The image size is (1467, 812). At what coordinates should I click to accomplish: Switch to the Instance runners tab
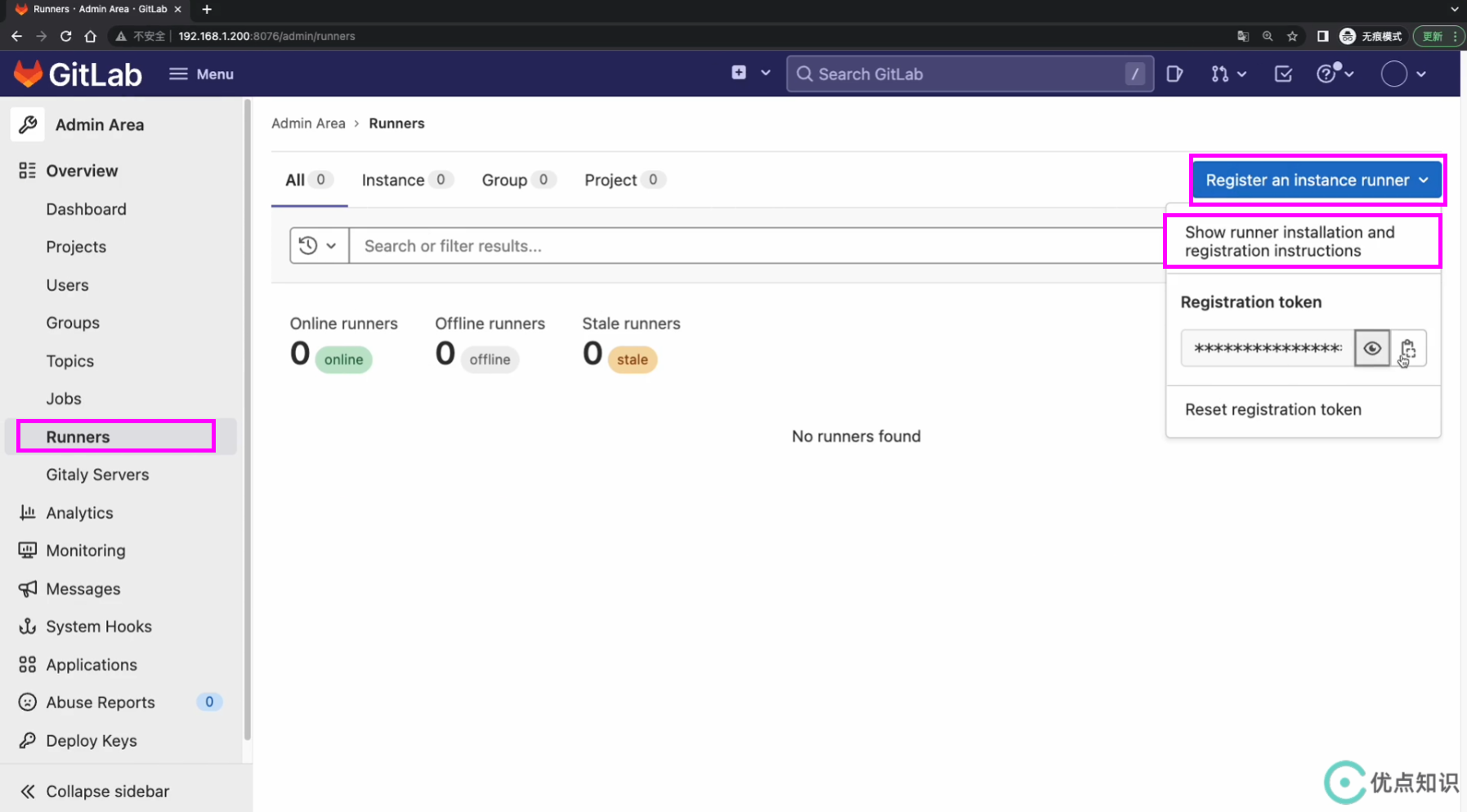[407, 180]
